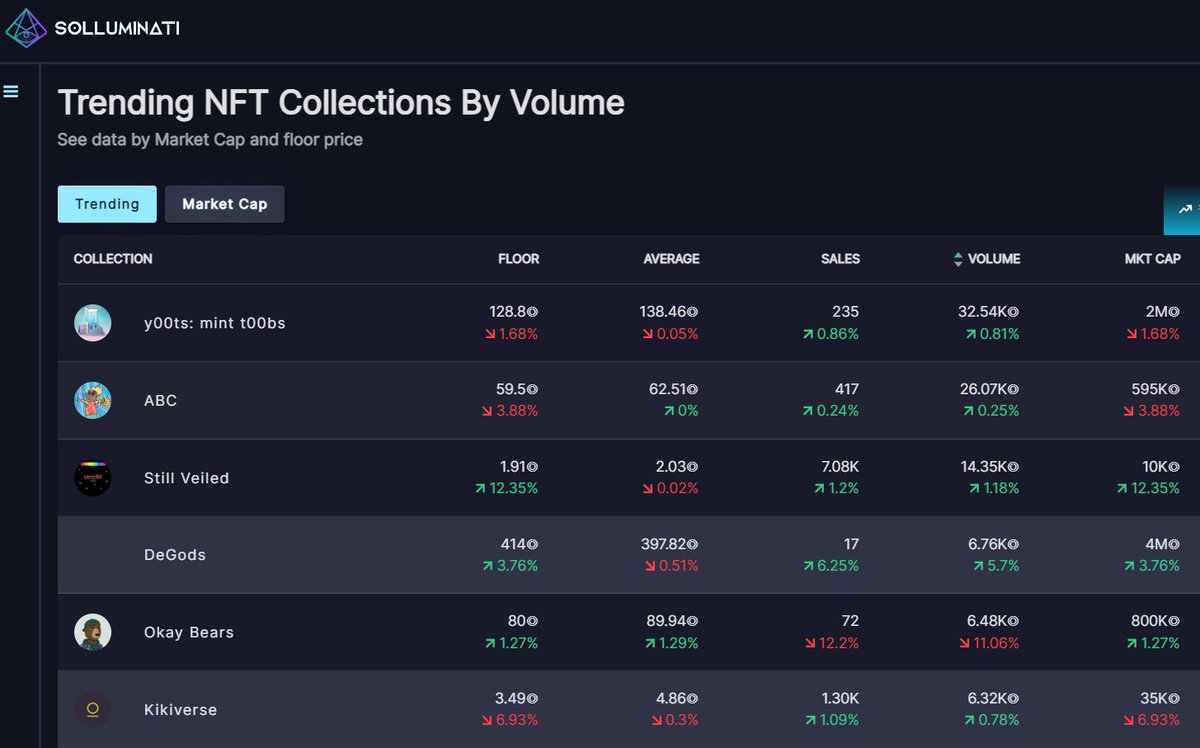The image size is (1200, 748).
Task: Click y00ts market cap 2M
Action: tap(1162, 312)
